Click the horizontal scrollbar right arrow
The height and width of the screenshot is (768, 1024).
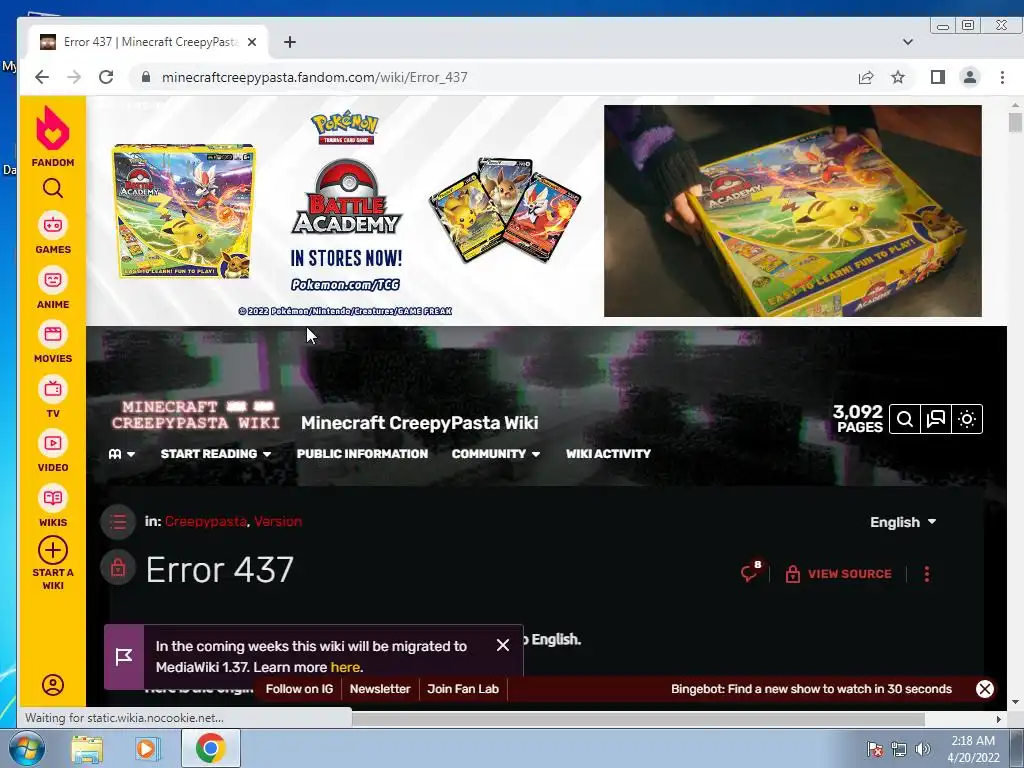(x=999, y=719)
